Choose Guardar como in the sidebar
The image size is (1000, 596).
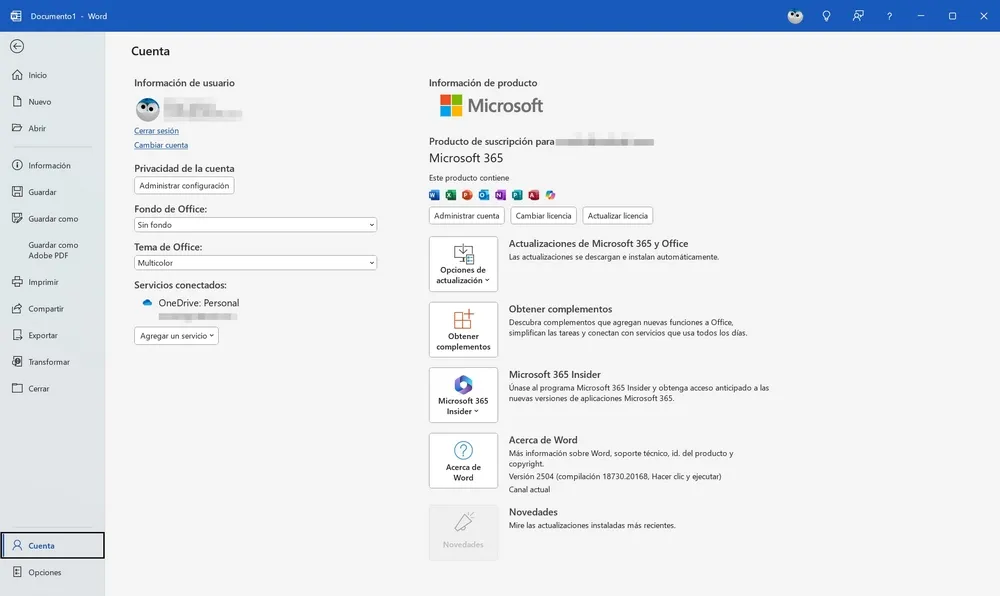pyautogui.click(x=52, y=219)
